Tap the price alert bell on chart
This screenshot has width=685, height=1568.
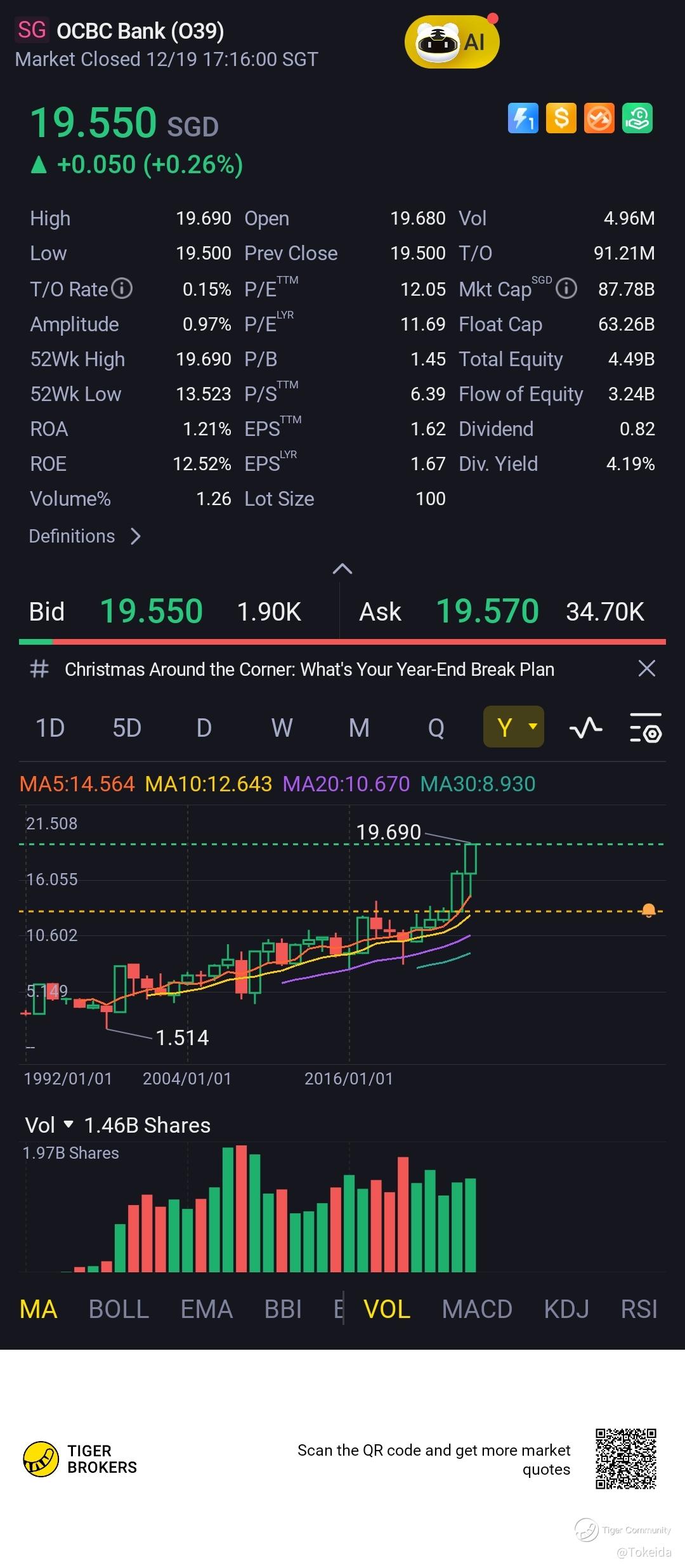click(x=648, y=911)
